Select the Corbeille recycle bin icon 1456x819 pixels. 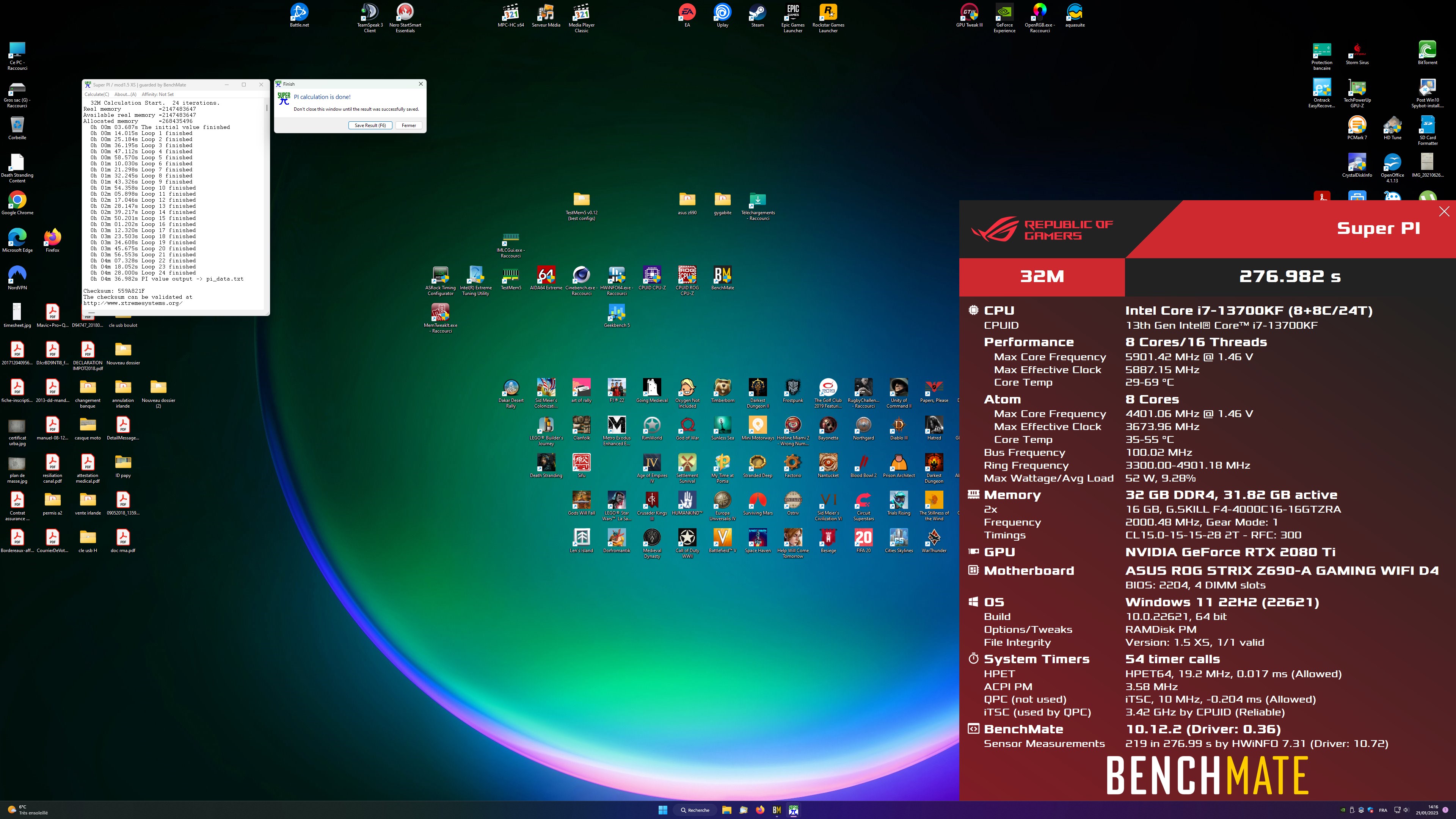click(x=17, y=128)
